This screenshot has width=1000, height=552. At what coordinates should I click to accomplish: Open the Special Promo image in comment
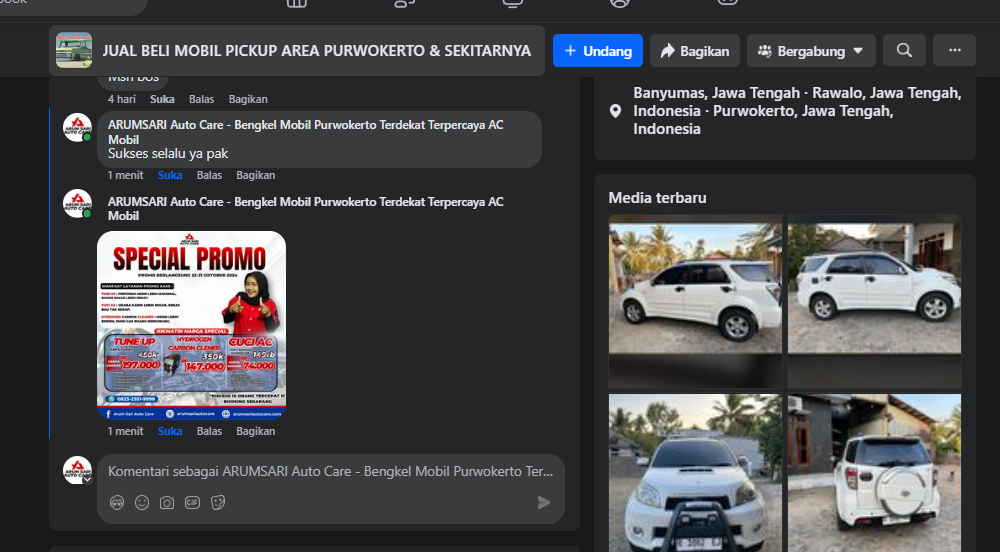coord(191,324)
